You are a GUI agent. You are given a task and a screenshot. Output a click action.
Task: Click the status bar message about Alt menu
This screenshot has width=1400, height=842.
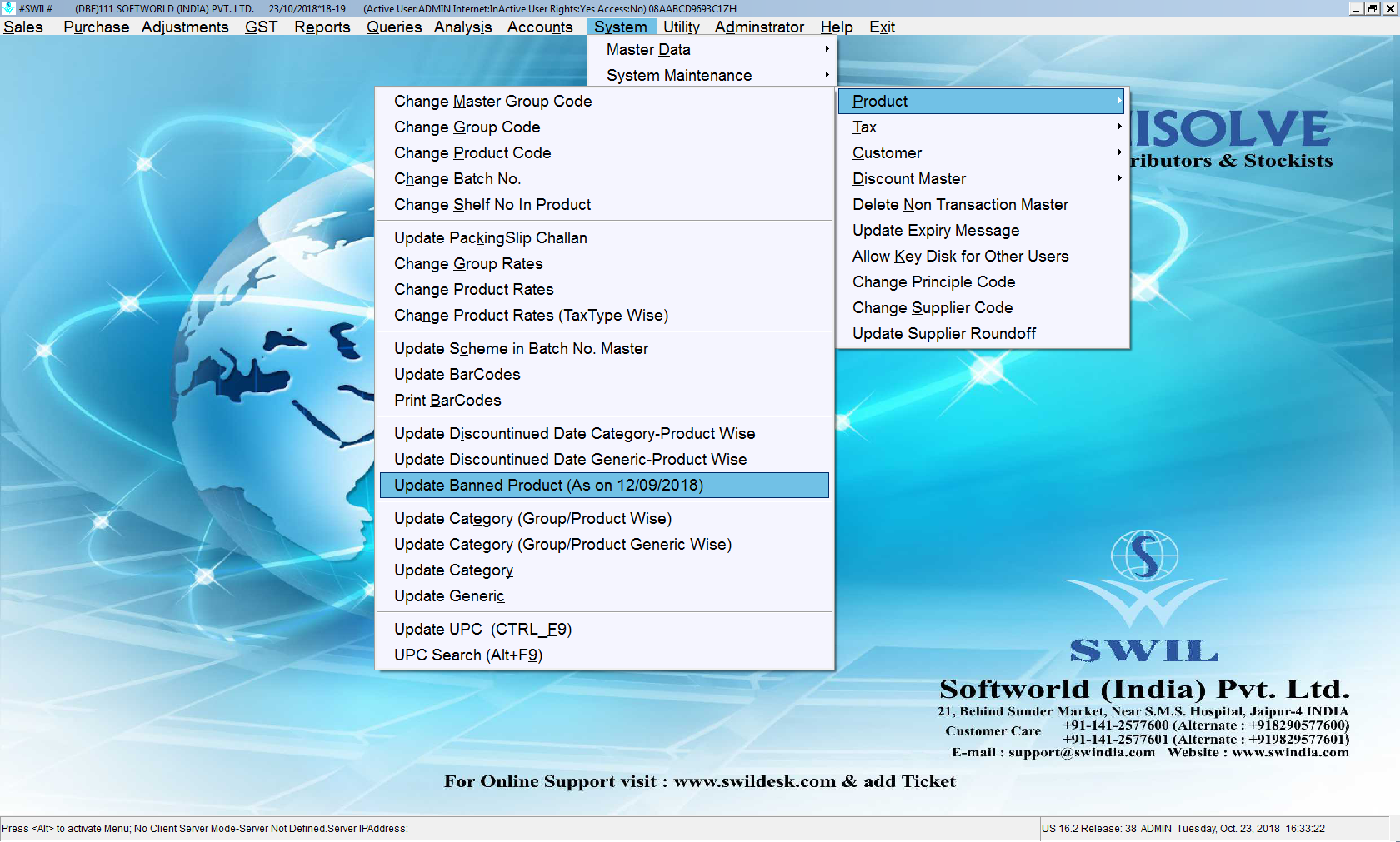205,829
